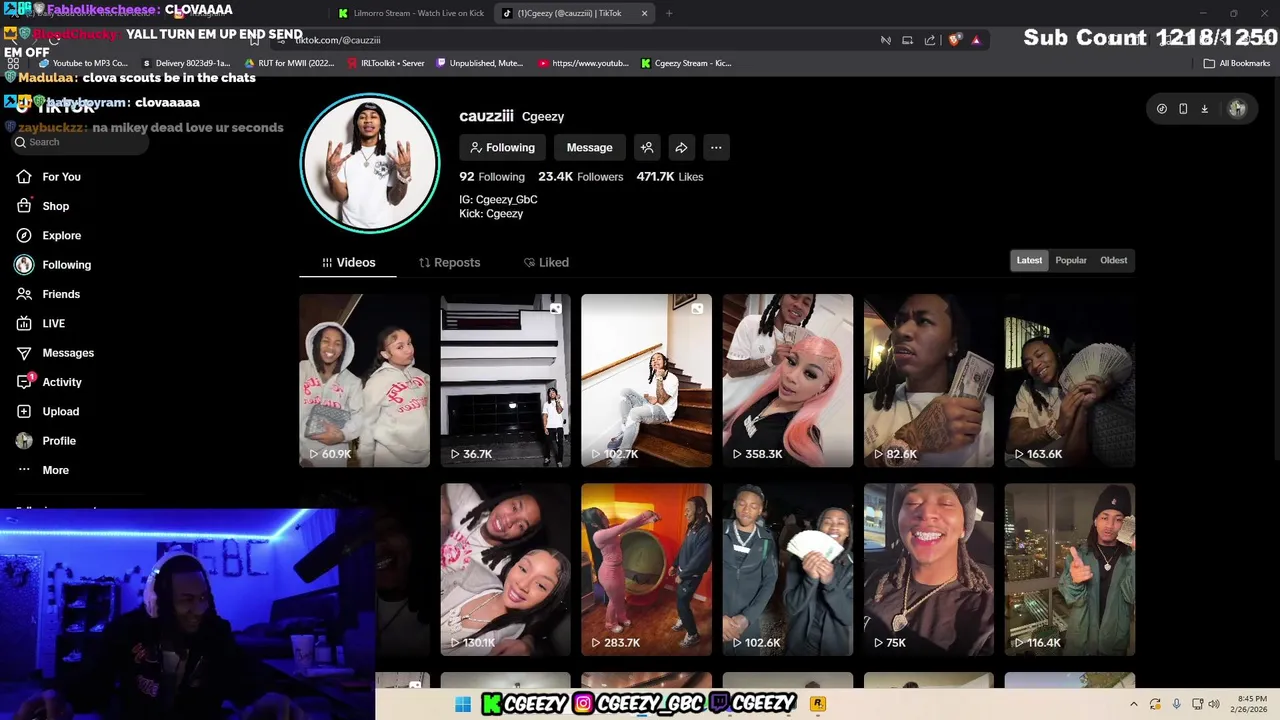The height and width of the screenshot is (720, 1280).
Task: Open a new browser tab
Action: point(669,14)
